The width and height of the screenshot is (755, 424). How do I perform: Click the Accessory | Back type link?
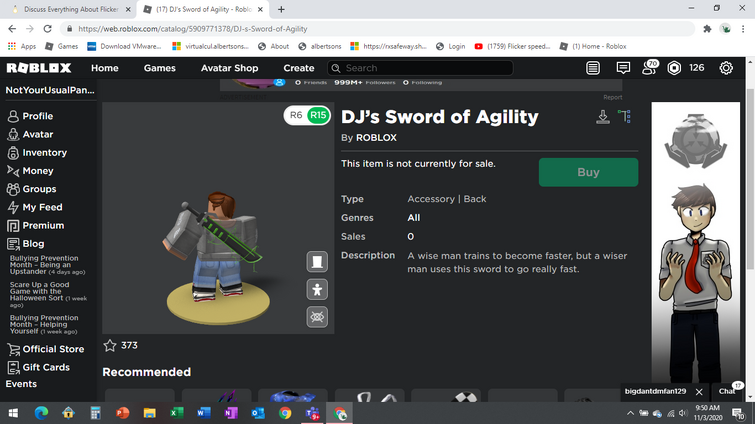(447, 199)
